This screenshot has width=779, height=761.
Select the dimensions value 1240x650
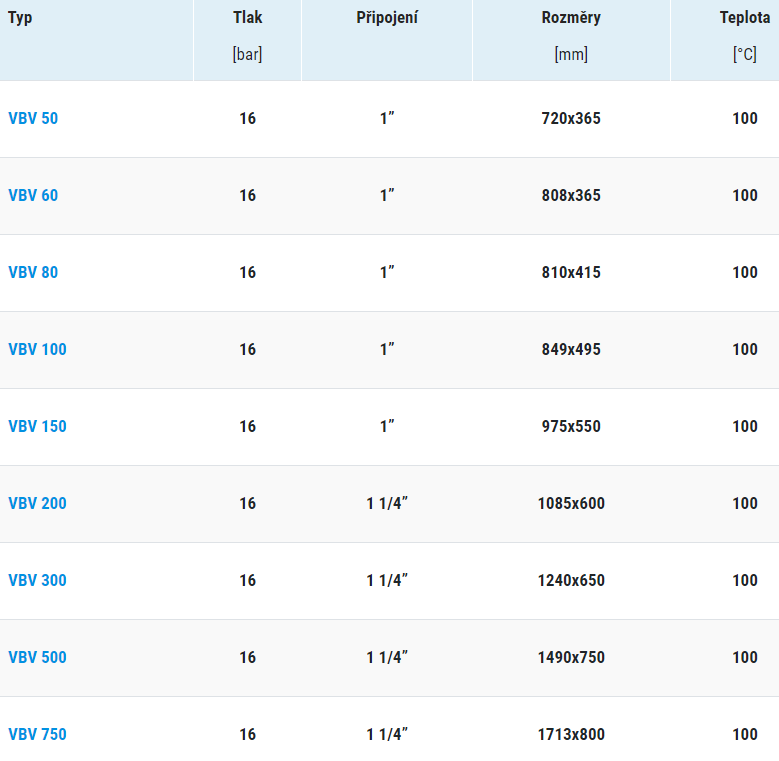pyautogui.click(x=571, y=580)
